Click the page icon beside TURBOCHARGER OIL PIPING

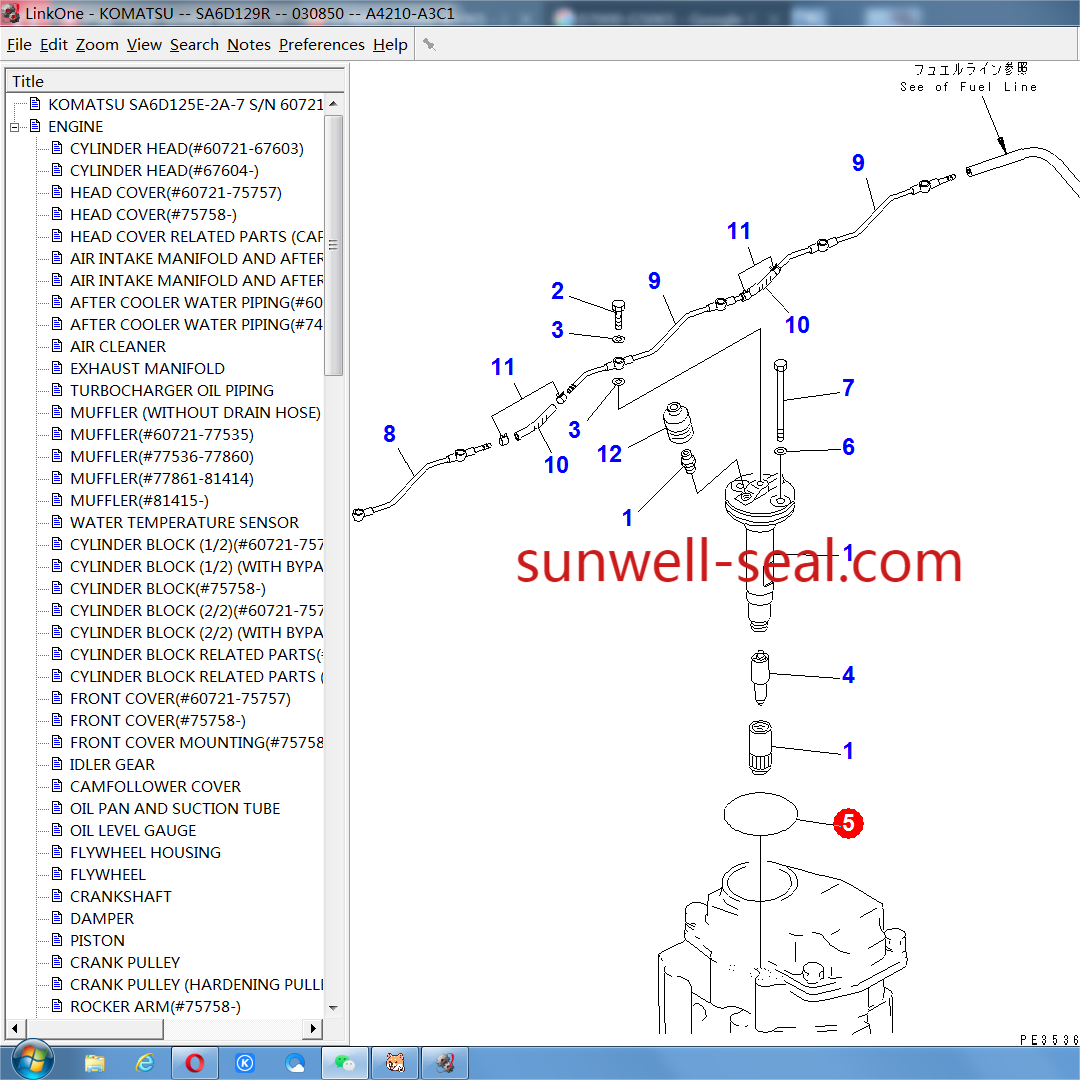click(x=57, y=391)
